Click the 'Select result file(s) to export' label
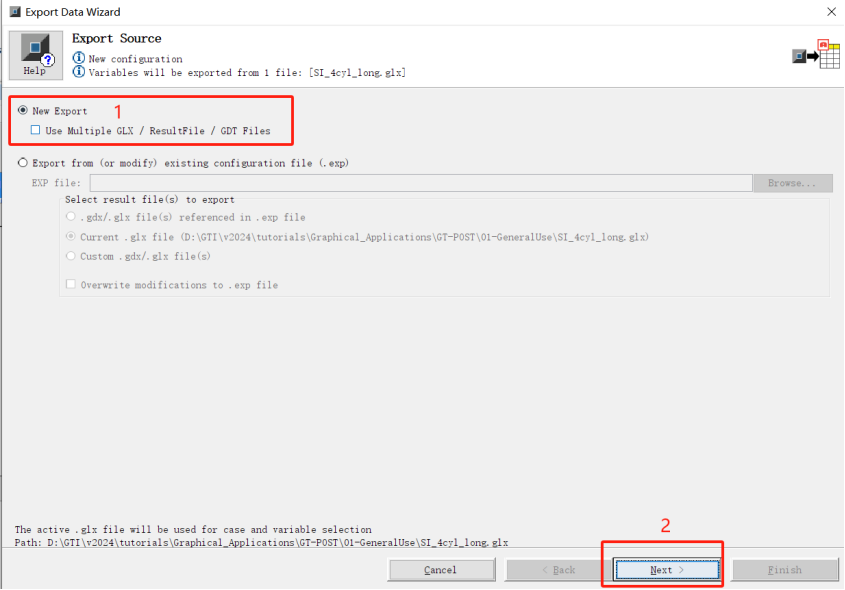845x590 pixels. pos(150,199)
